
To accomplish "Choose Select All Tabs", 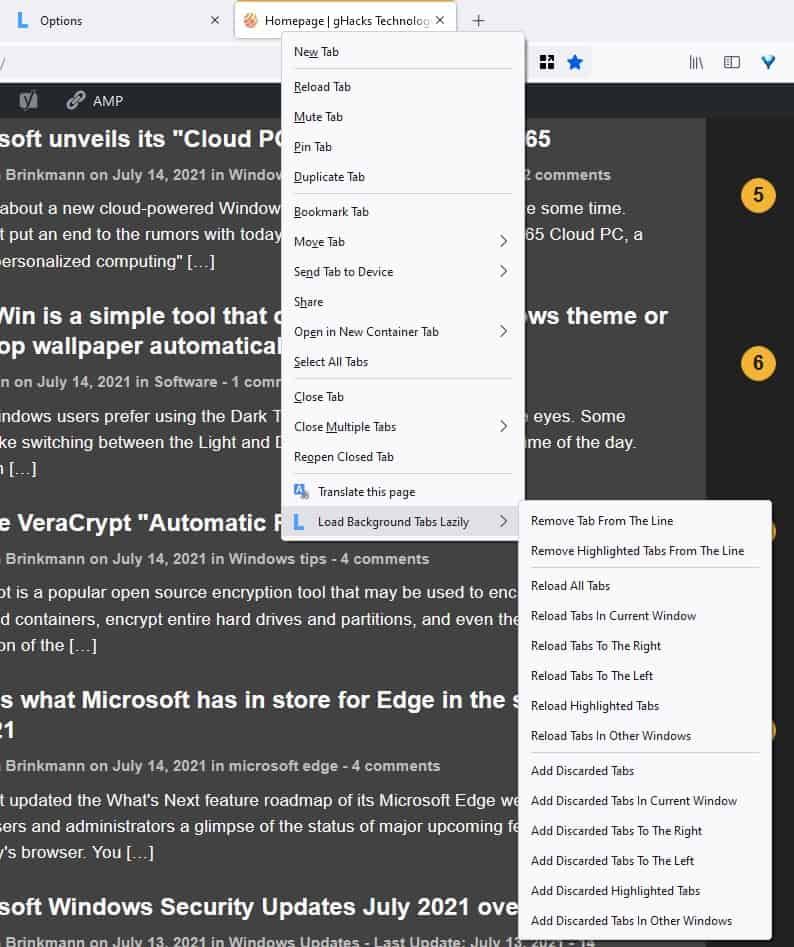I will click(402, 362).
